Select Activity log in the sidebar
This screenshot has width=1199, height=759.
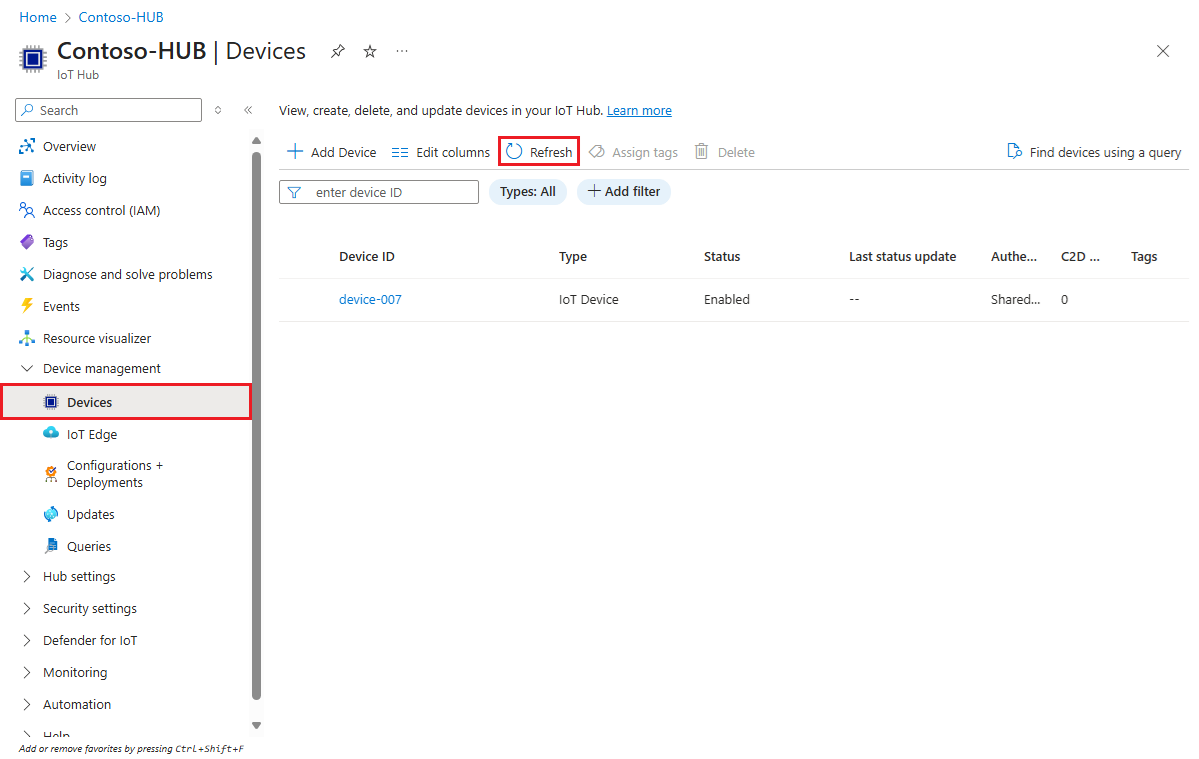tap(75, 178)
